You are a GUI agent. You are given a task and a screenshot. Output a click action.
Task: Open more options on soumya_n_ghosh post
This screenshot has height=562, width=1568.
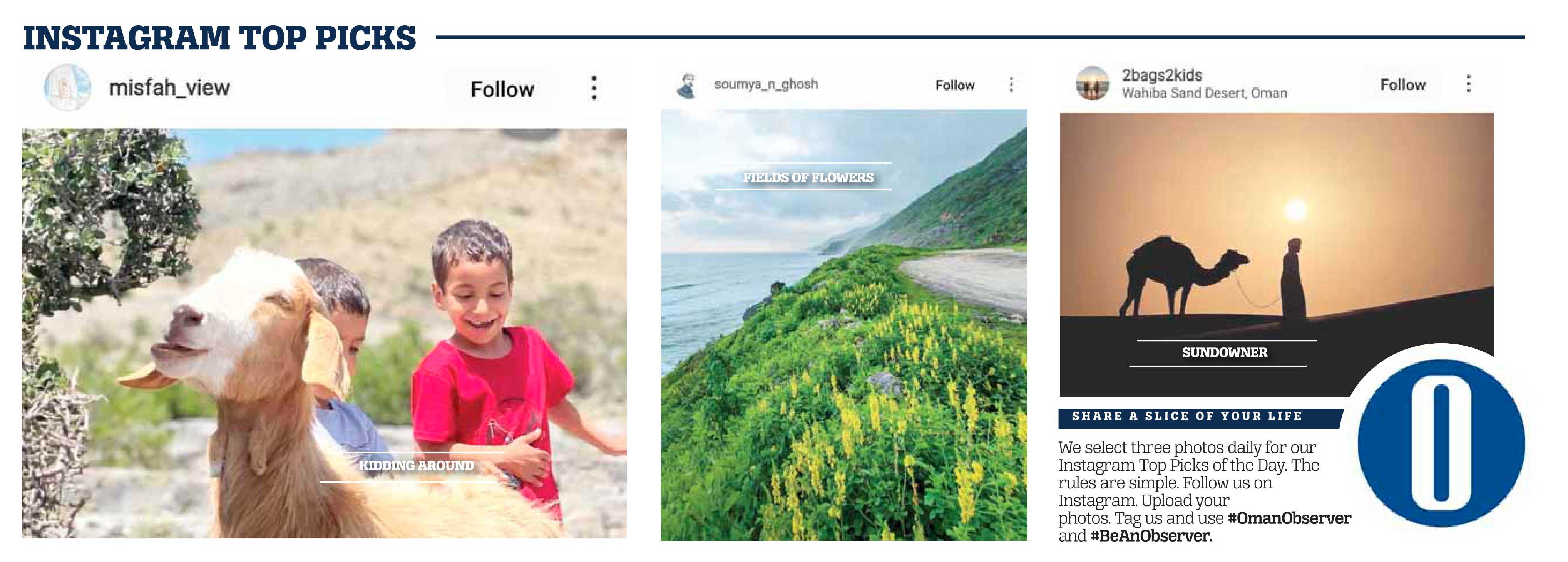(x=1011, y=84)
